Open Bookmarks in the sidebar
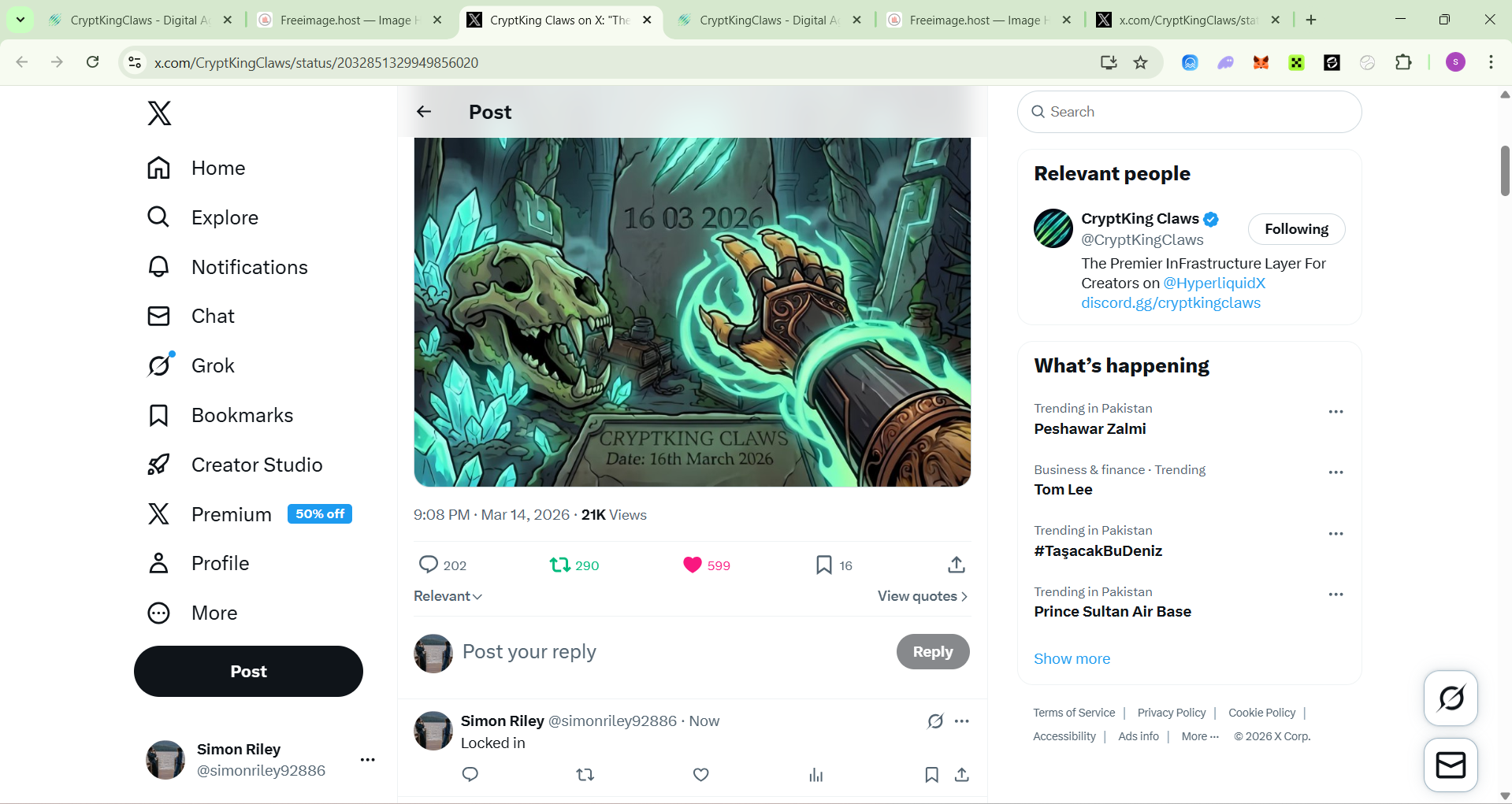Screen dimensions: 1512x804 click(220, 415)
